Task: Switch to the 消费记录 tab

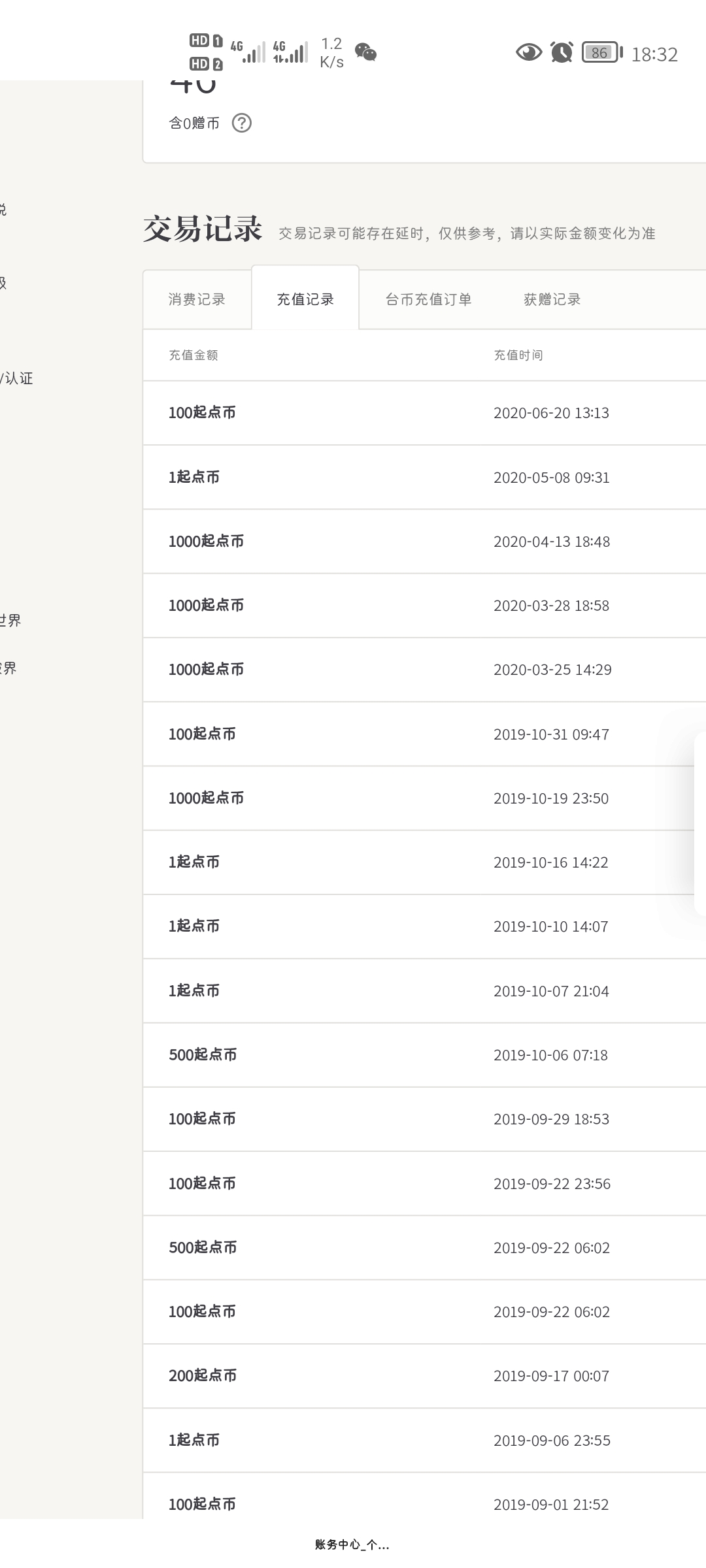Action: point(197,299)
